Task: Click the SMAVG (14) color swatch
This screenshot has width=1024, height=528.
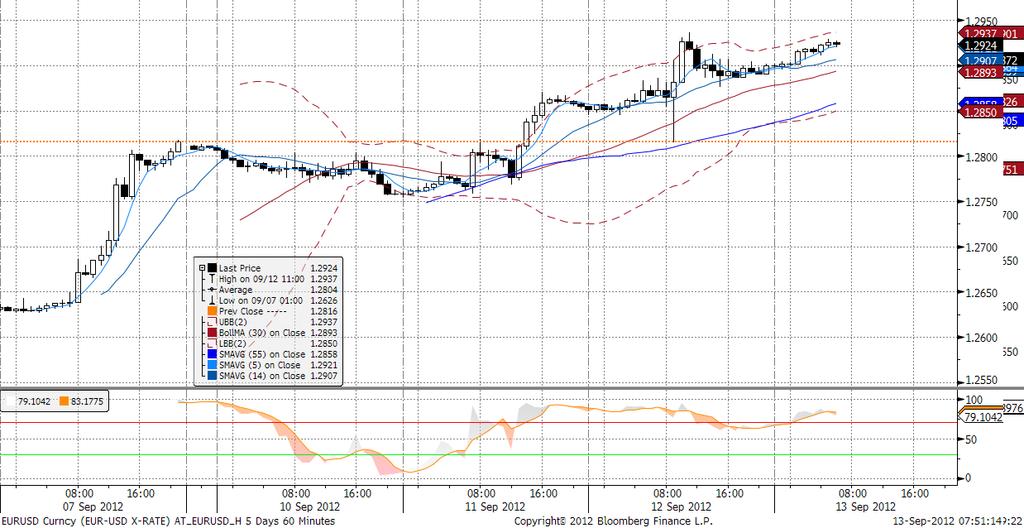Action: (212, 376)
